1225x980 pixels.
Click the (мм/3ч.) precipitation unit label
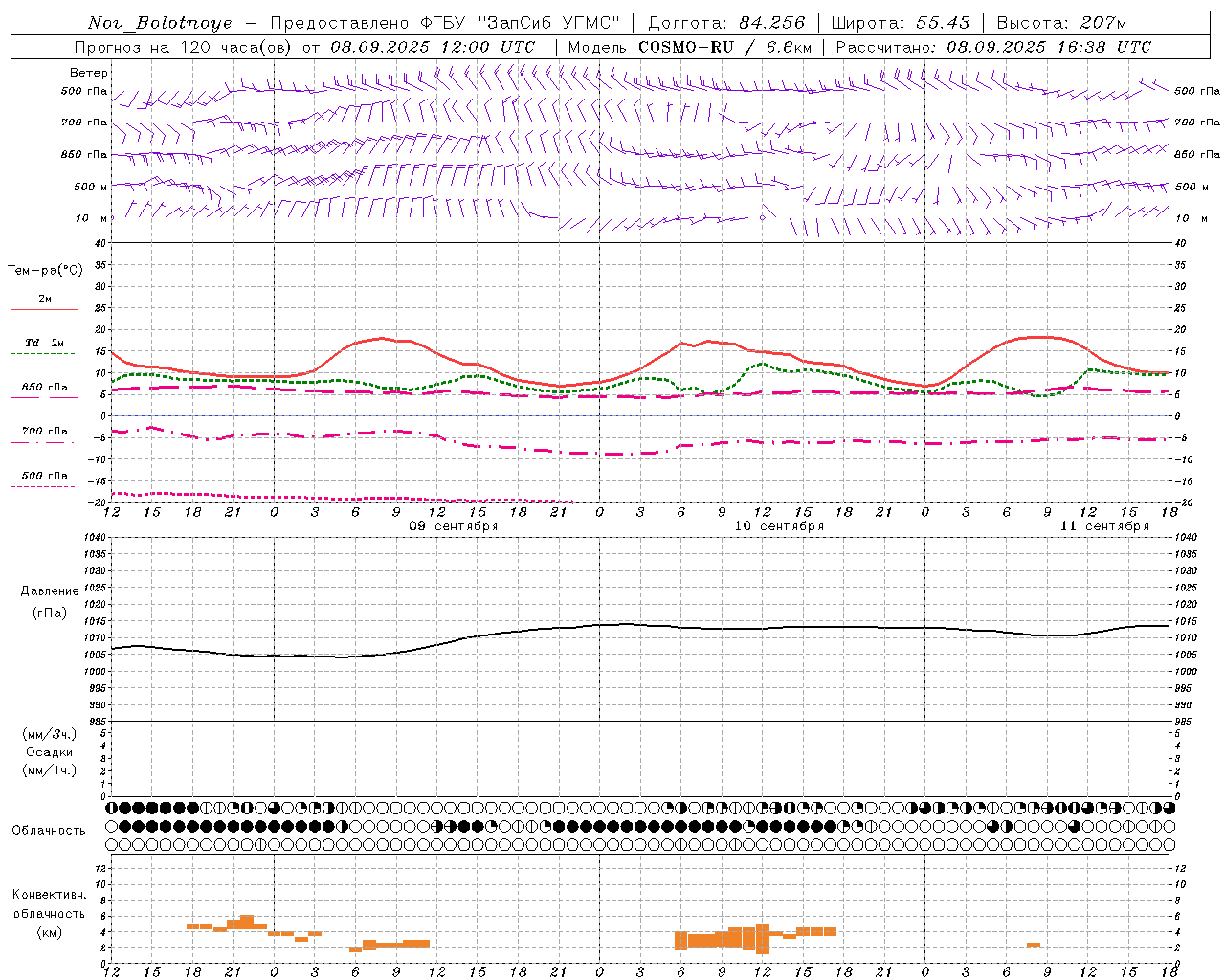50,734
